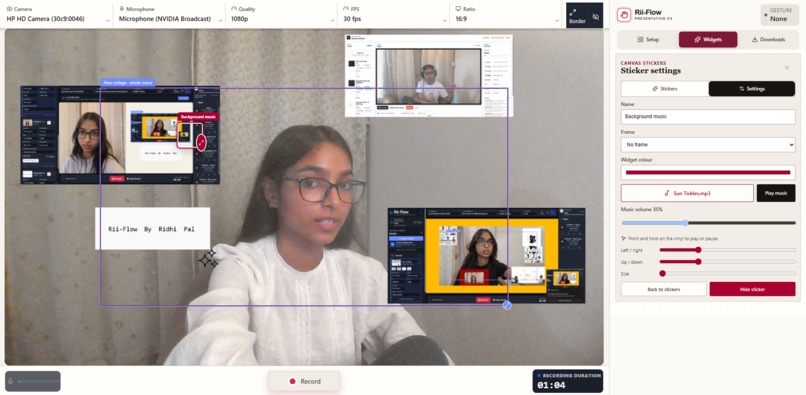Click Back to stickers button
Image resolution: width=806 pixels, height=395 pixels.
[x=664, y=289]
